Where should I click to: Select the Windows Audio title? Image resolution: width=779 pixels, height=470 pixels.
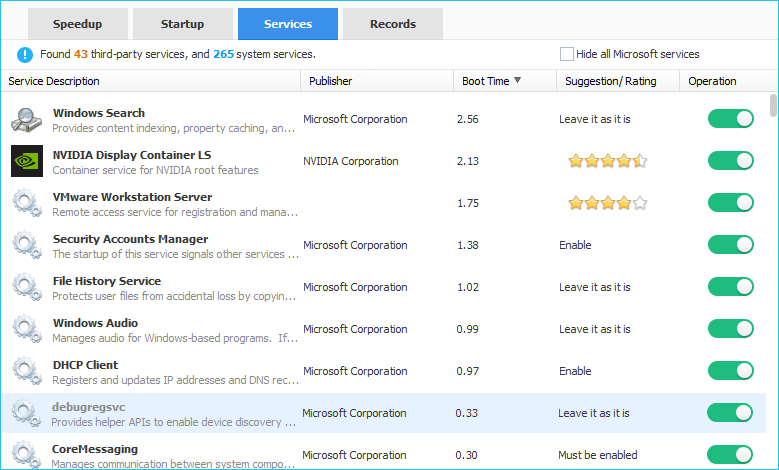coord(95,323)
